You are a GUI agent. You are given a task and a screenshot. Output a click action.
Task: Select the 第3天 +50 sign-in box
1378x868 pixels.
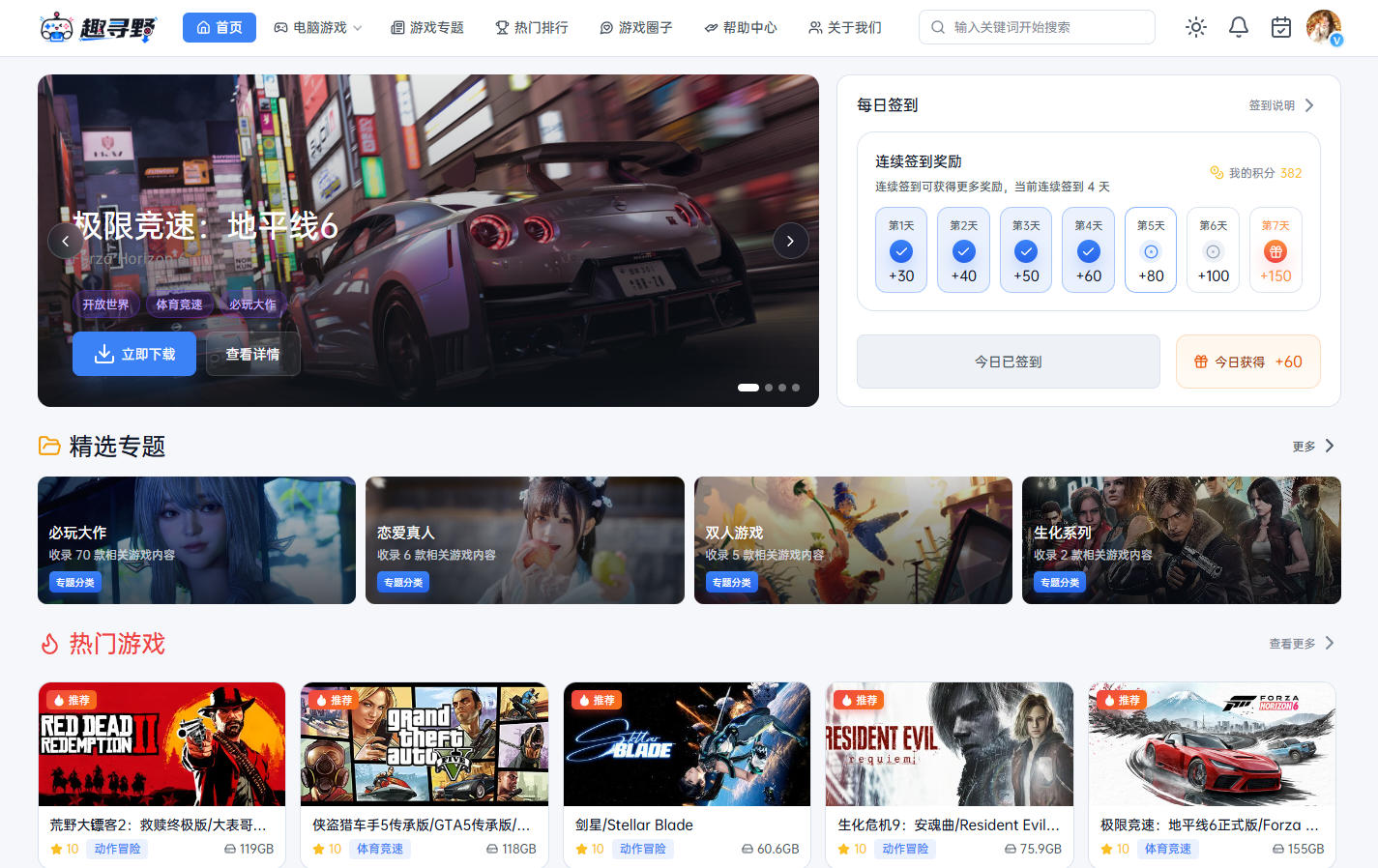[1026, 249]
